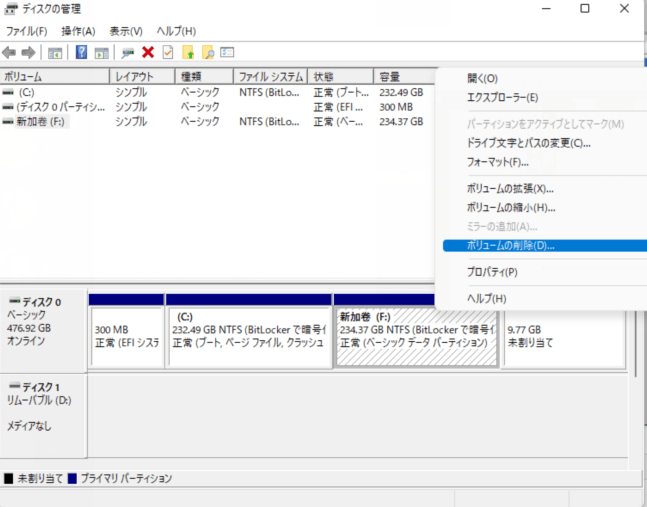Click the ディスク 0 ベーシック disk label
The image size is (647, 507).
pyautogui.click(x=43, y=330)
